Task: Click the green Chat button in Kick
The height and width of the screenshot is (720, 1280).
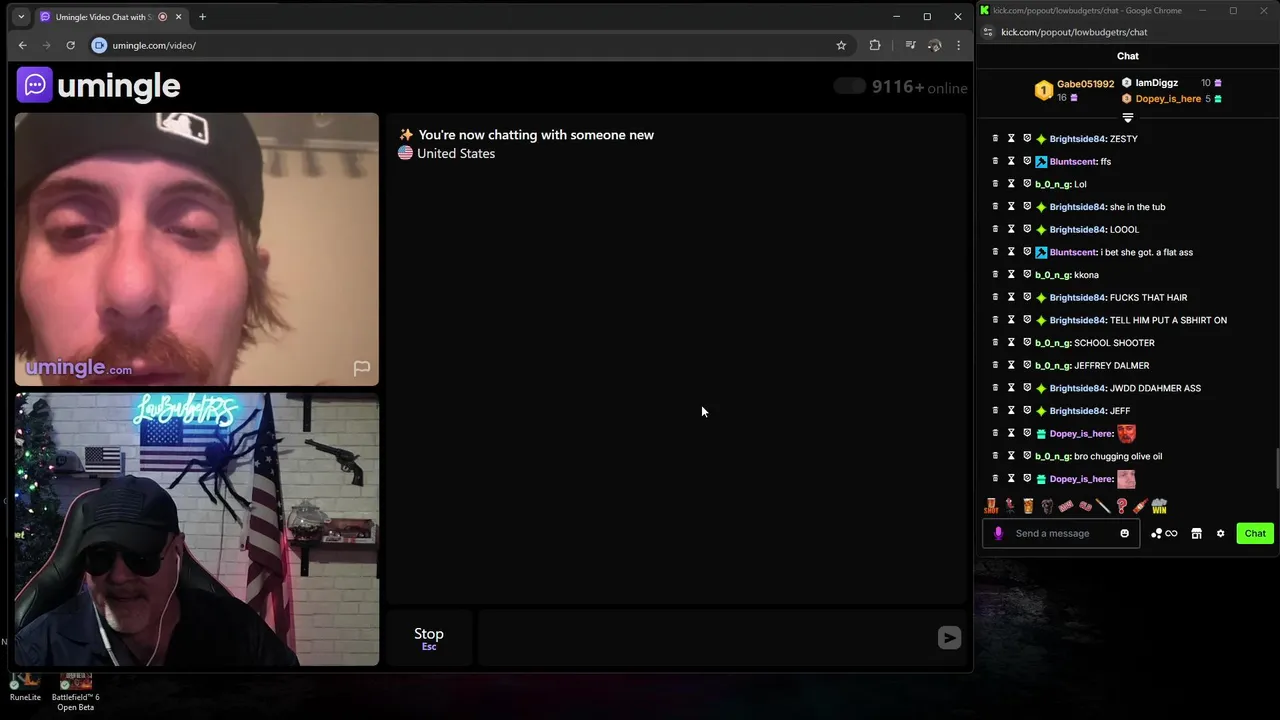Action: 1255,533
